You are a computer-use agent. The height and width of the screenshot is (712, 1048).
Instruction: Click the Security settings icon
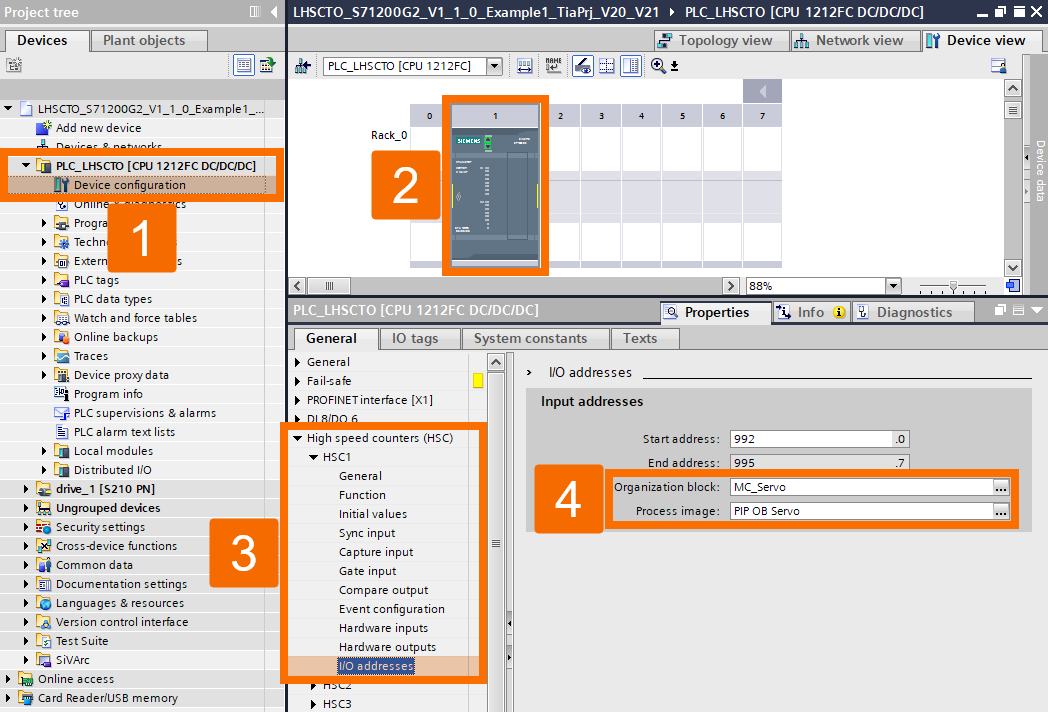(43, 527)
